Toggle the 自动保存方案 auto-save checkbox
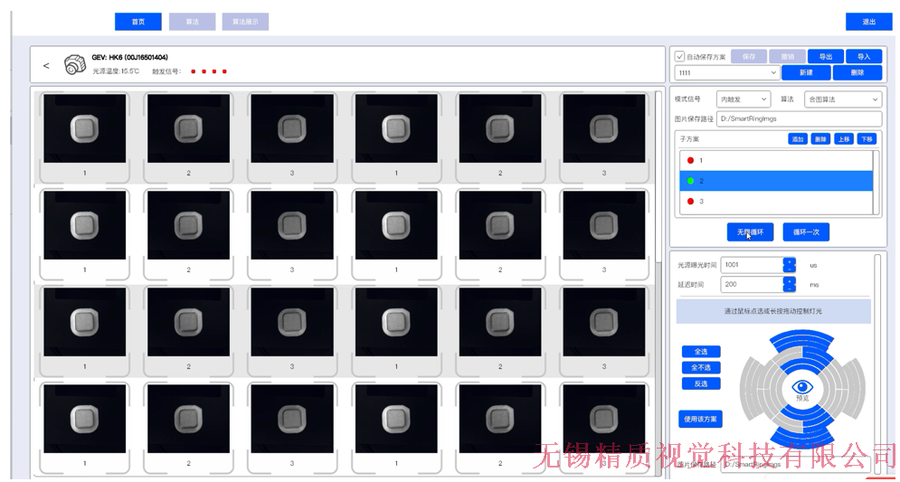900x482 pixels. (x=680, y=56)
